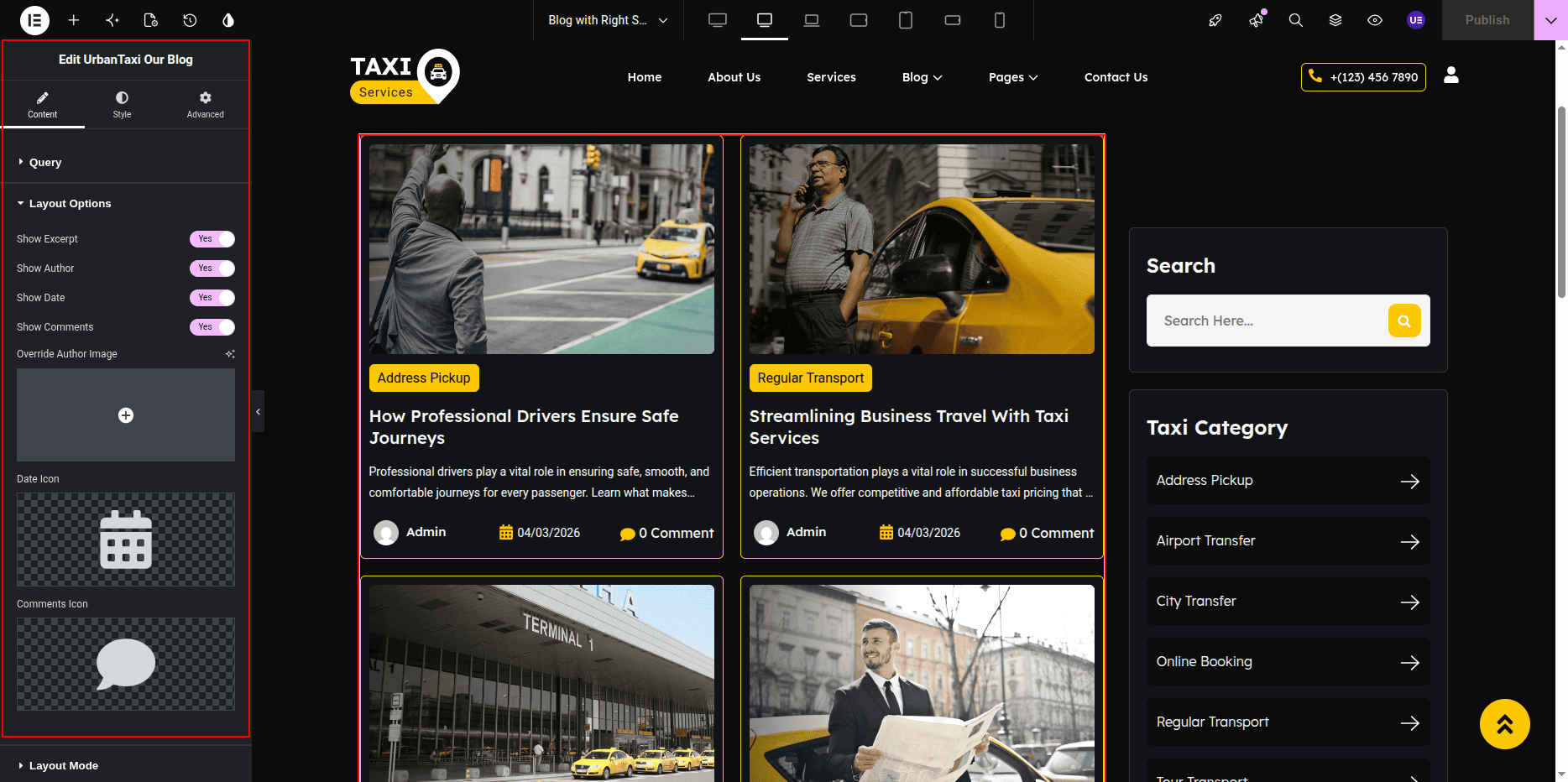Select the Comments Icon bubble preview
This screenshot has width=1568, height=782.
pyautogui.click(x=126, y=665)
